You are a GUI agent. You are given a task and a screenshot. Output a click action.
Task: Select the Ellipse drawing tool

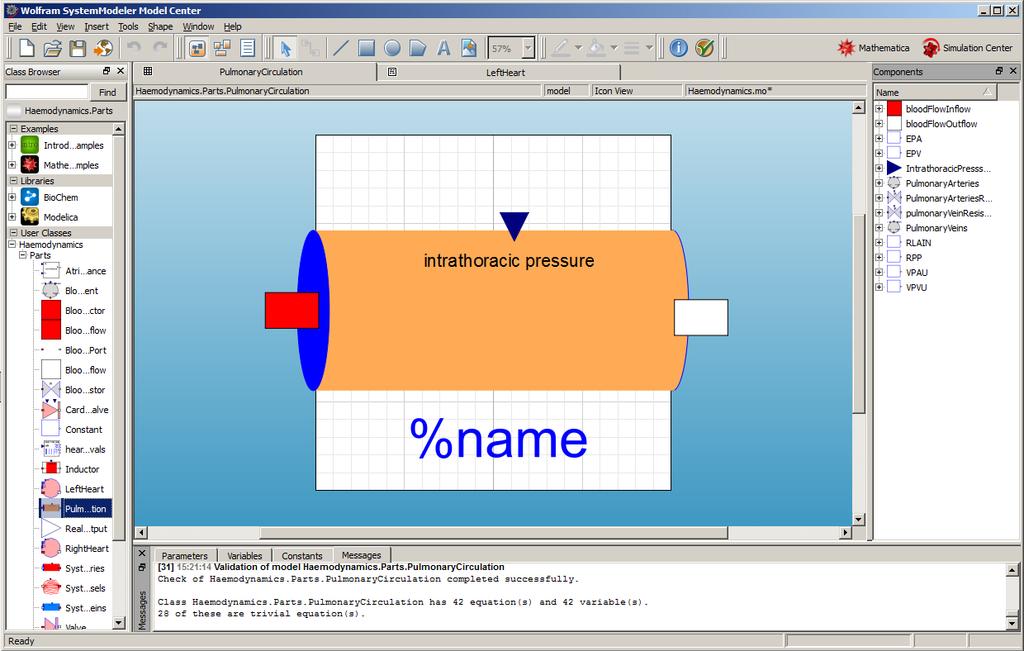pos(392,48)
